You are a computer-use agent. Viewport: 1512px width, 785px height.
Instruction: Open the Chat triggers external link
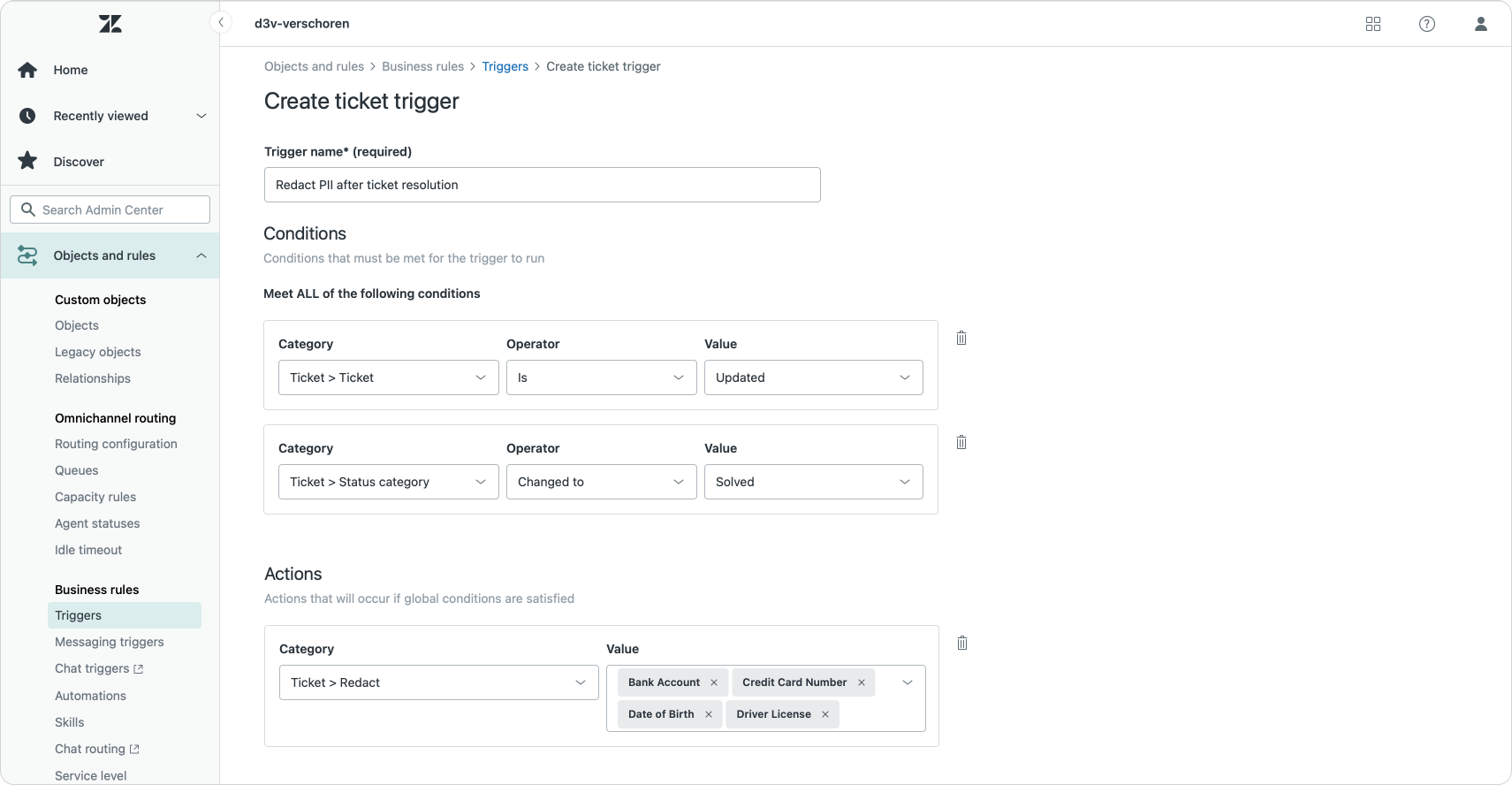point(99,668)
